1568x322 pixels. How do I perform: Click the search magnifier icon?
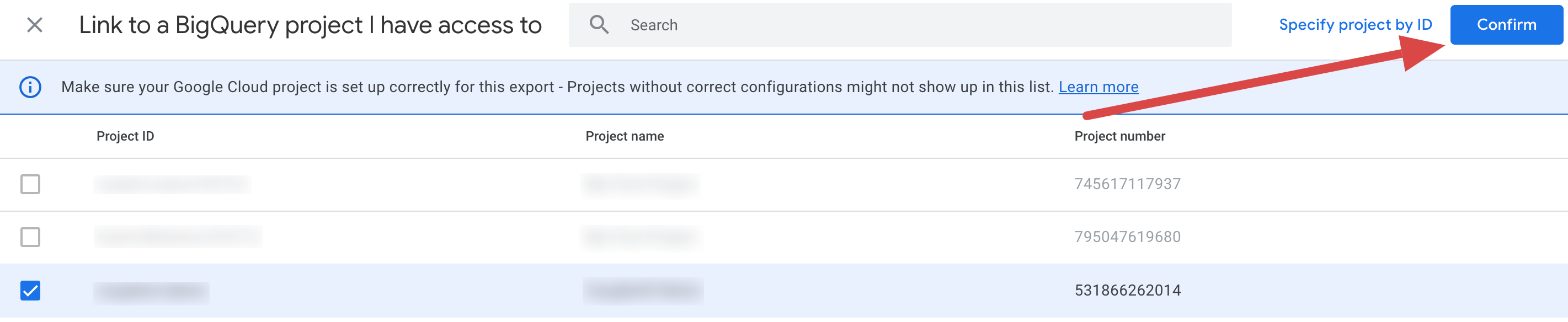pos(599,25)
